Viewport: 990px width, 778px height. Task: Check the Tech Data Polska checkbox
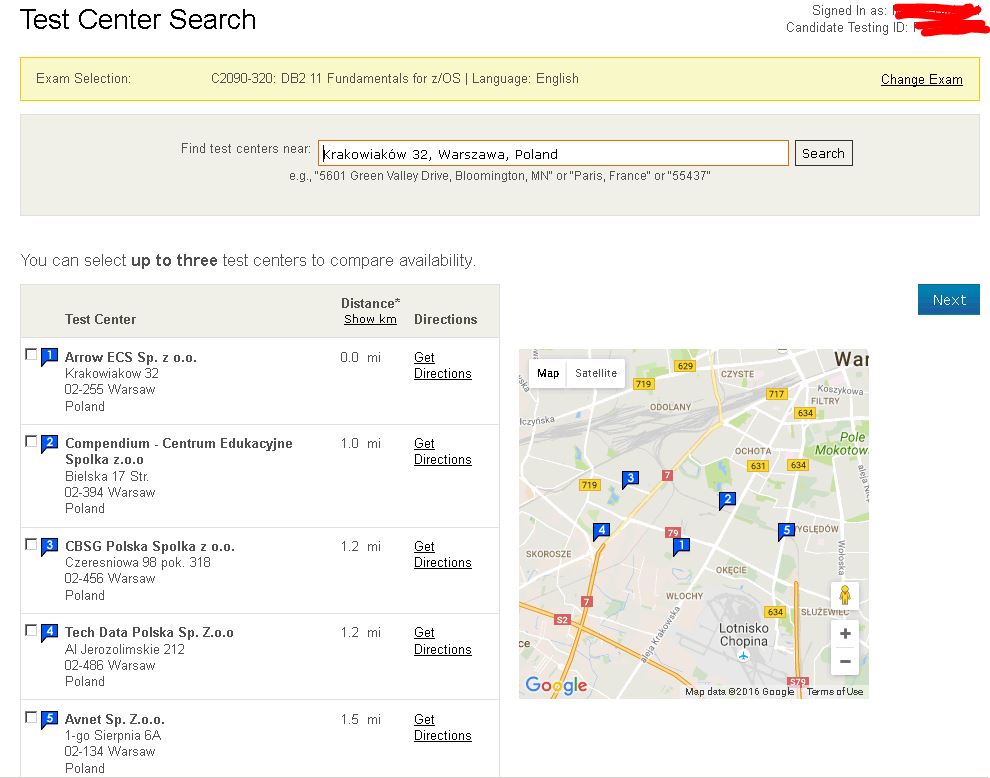30,630
